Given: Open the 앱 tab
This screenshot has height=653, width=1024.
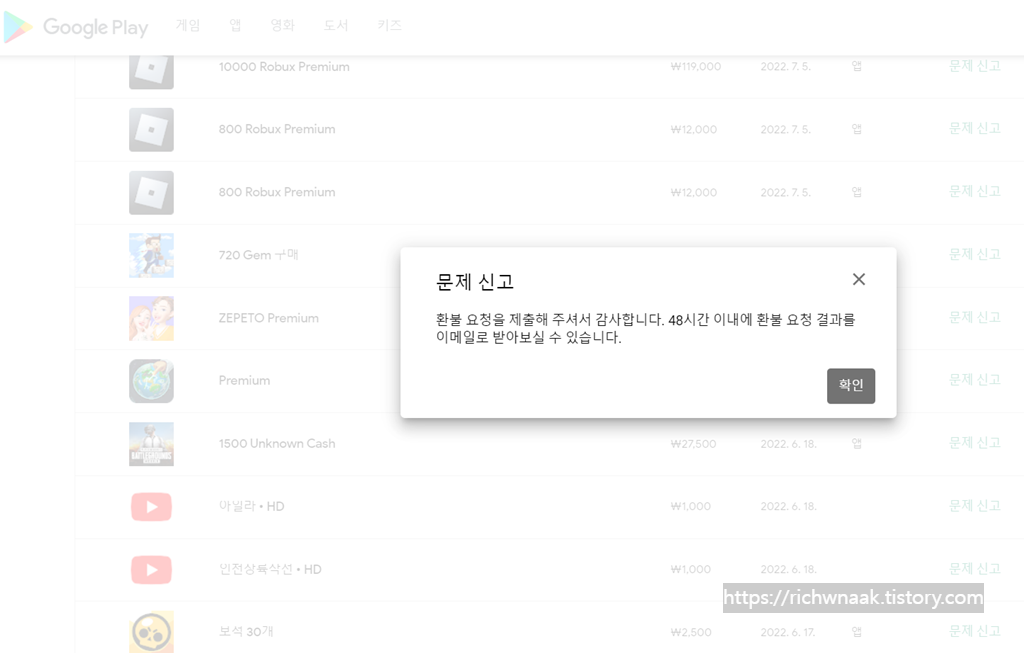Looking at the screenshot, I should [235, 25].
